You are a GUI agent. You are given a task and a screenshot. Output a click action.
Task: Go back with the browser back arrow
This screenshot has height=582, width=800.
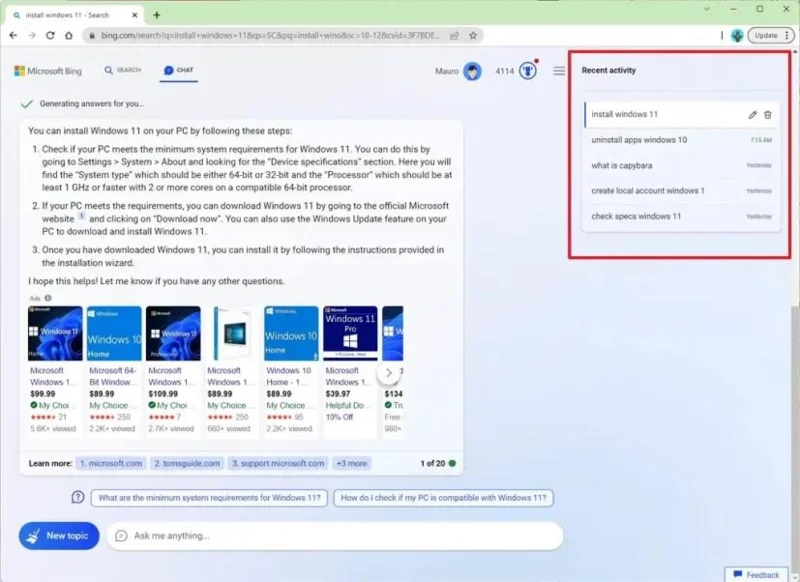pyautogui.click(x=13, y=35)
